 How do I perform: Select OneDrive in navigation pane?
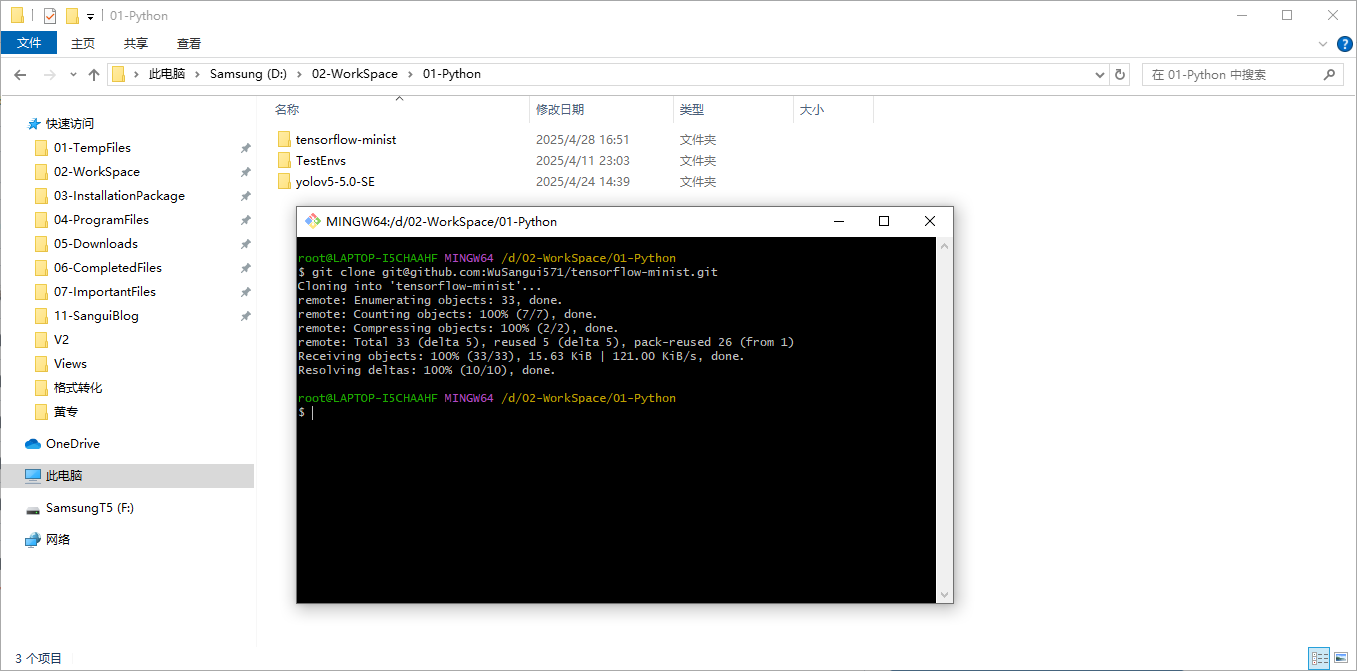pyautogui.click(x=73, y=444)
